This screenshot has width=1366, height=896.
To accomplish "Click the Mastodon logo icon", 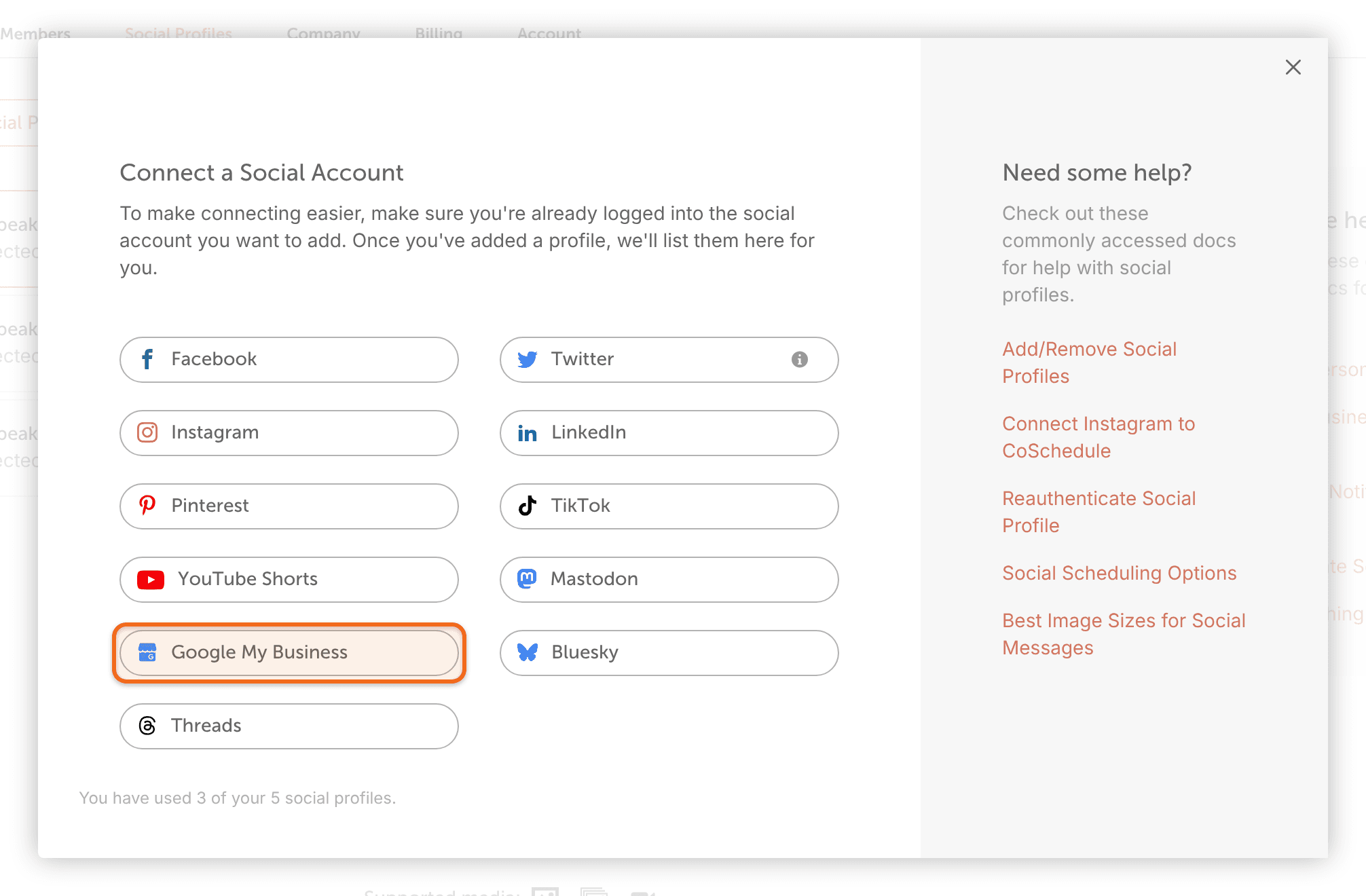I will [527, 578].
